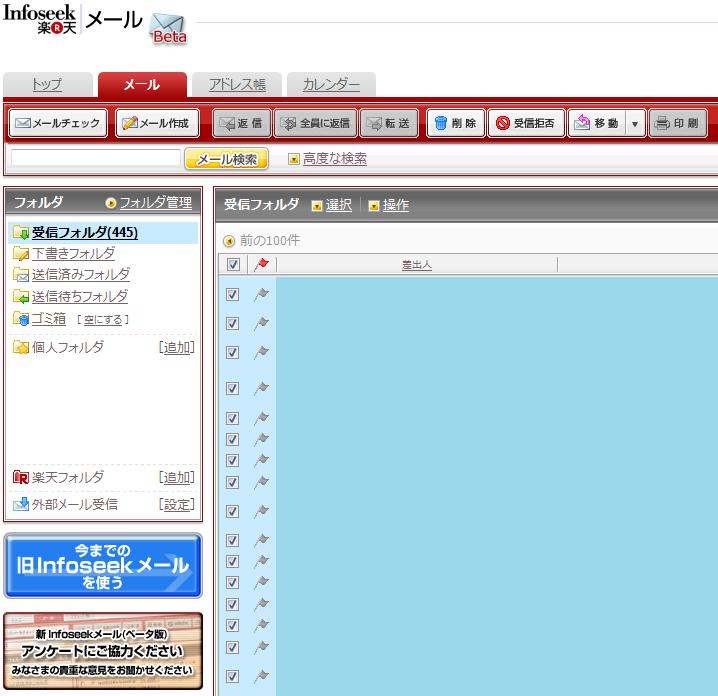Screen dimensions: 718x696
Task: Click Rakuten R icon beside 楽天フォルダ
Action: [21, 478]
